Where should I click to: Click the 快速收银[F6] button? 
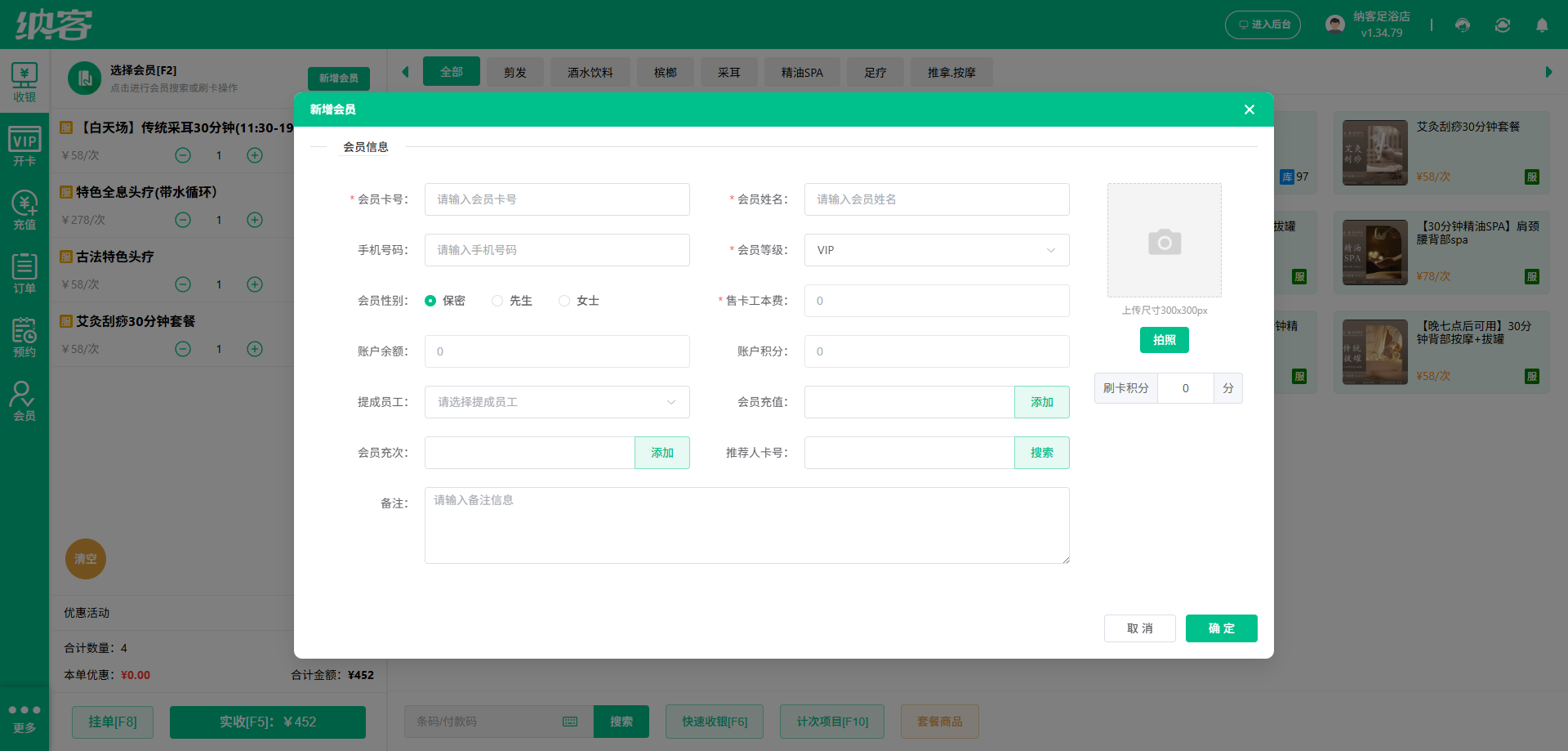[715, 722]
